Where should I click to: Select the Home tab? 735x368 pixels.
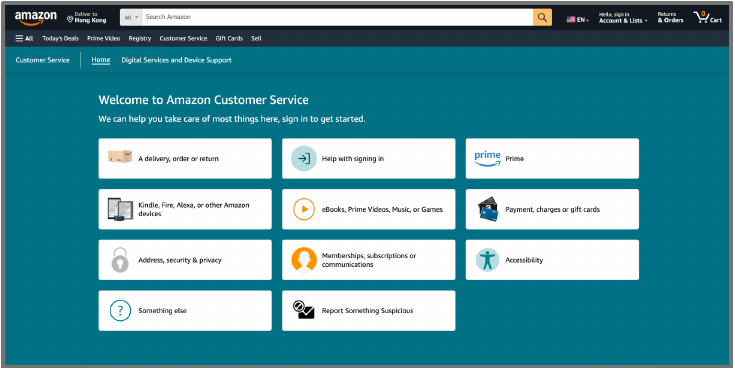pos(101,60)
